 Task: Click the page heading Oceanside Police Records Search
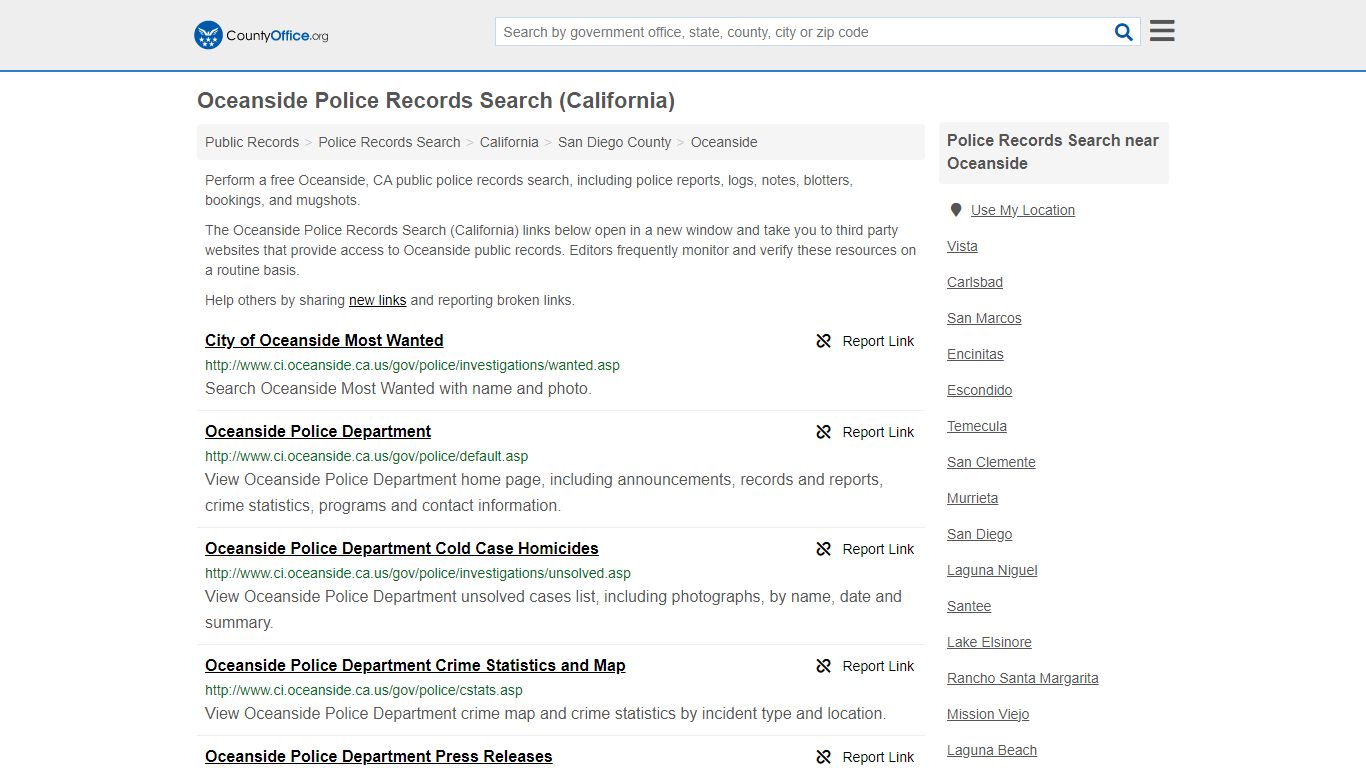pyautogui.click(x=436, y=101)
